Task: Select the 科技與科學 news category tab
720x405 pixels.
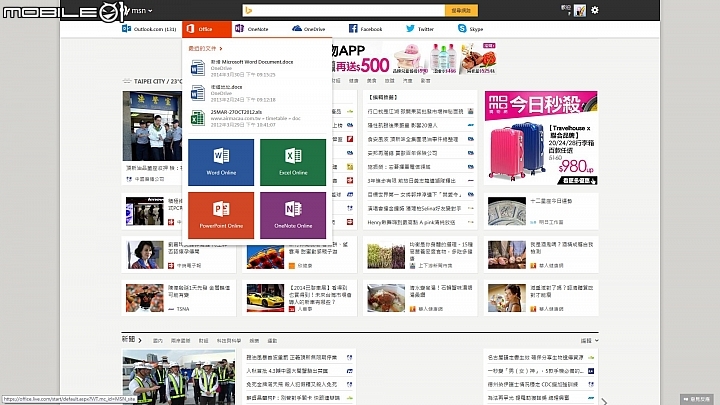Action: tap(229, 341)
